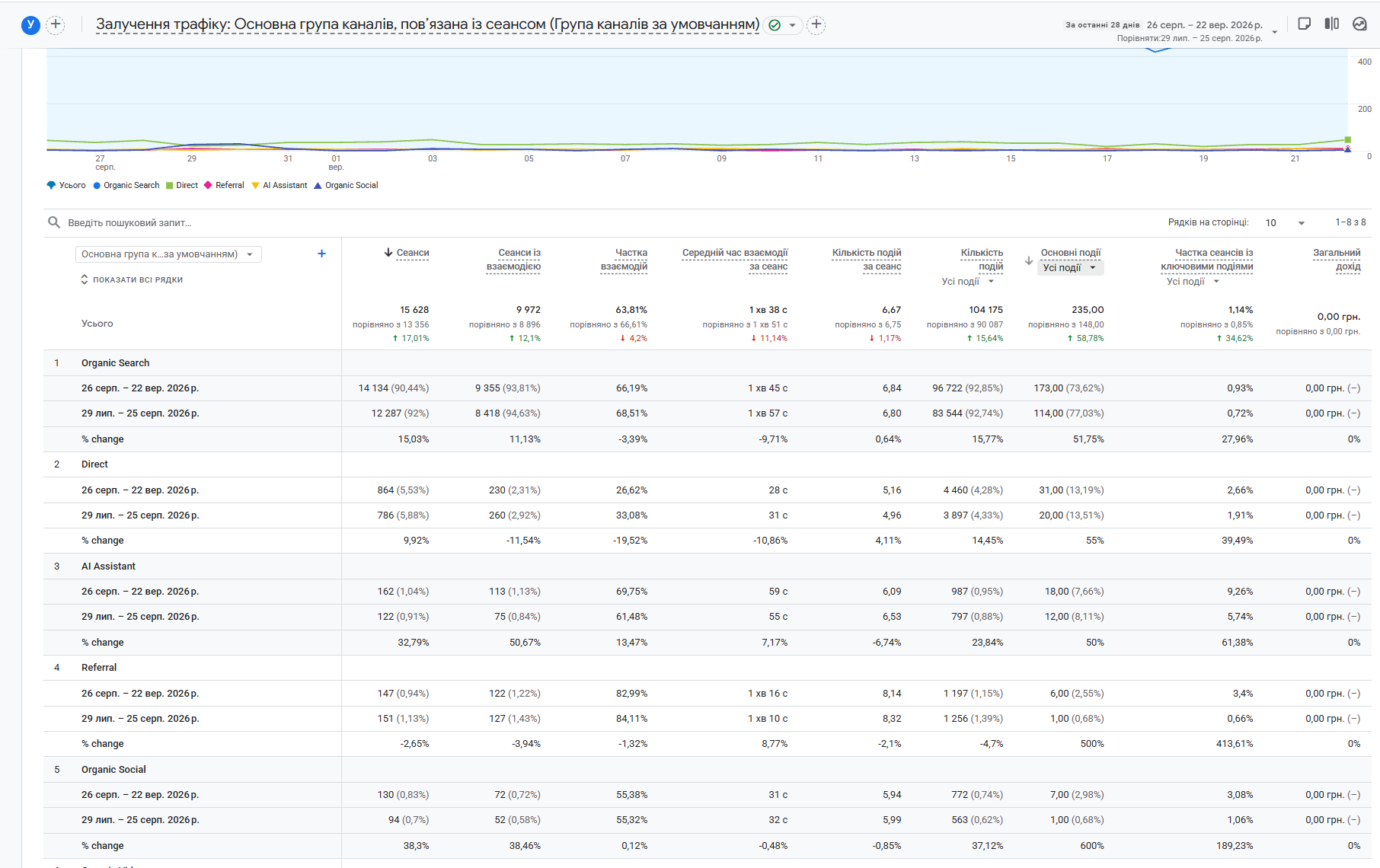
Task: Open the edit comparisons icon at top right
Action: (1331, 24)
